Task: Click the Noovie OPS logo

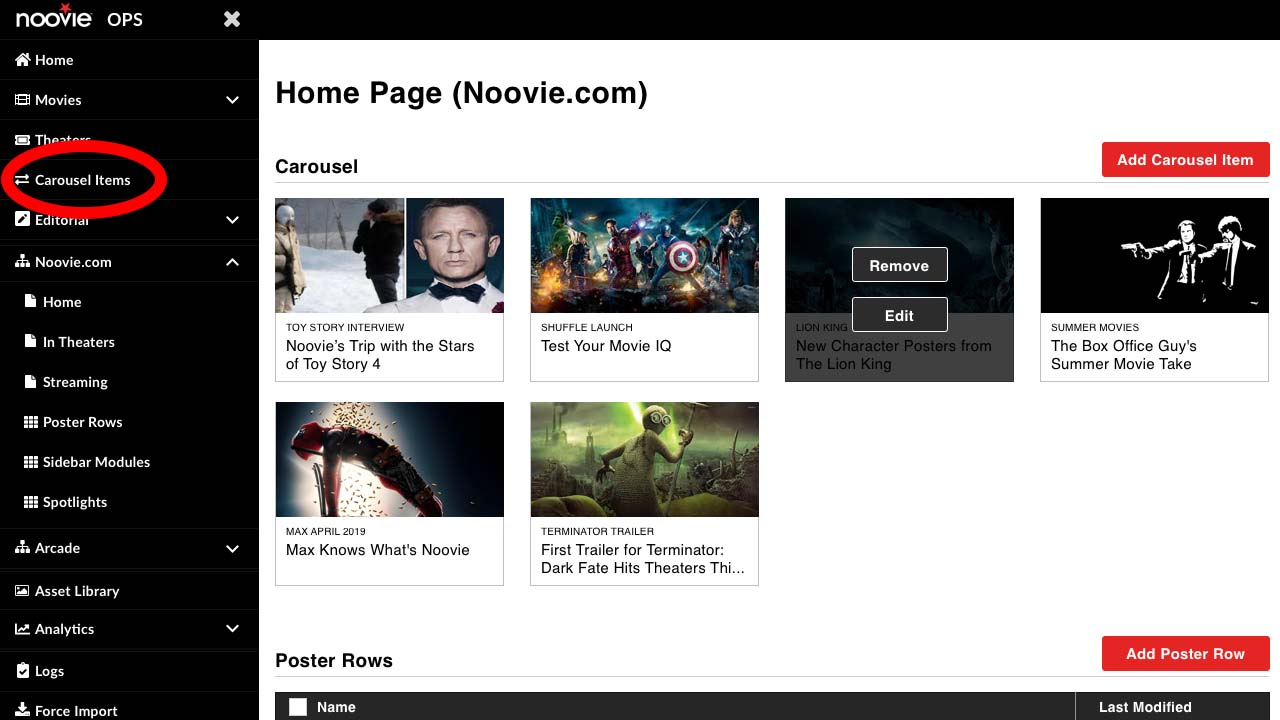Action: (79, 17)
